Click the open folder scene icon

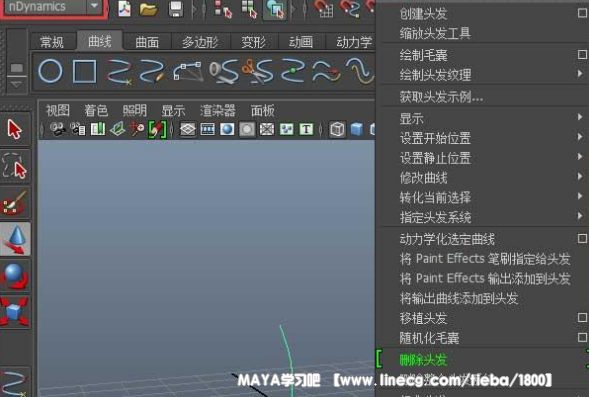point(148,9)
